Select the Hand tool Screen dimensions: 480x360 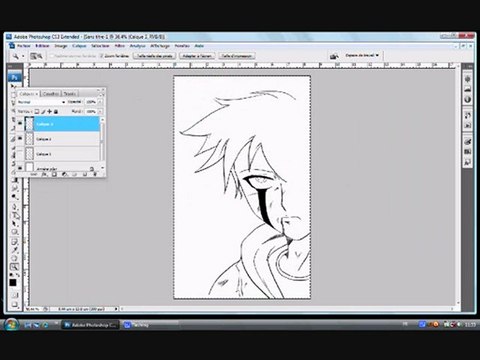point(14,258)
